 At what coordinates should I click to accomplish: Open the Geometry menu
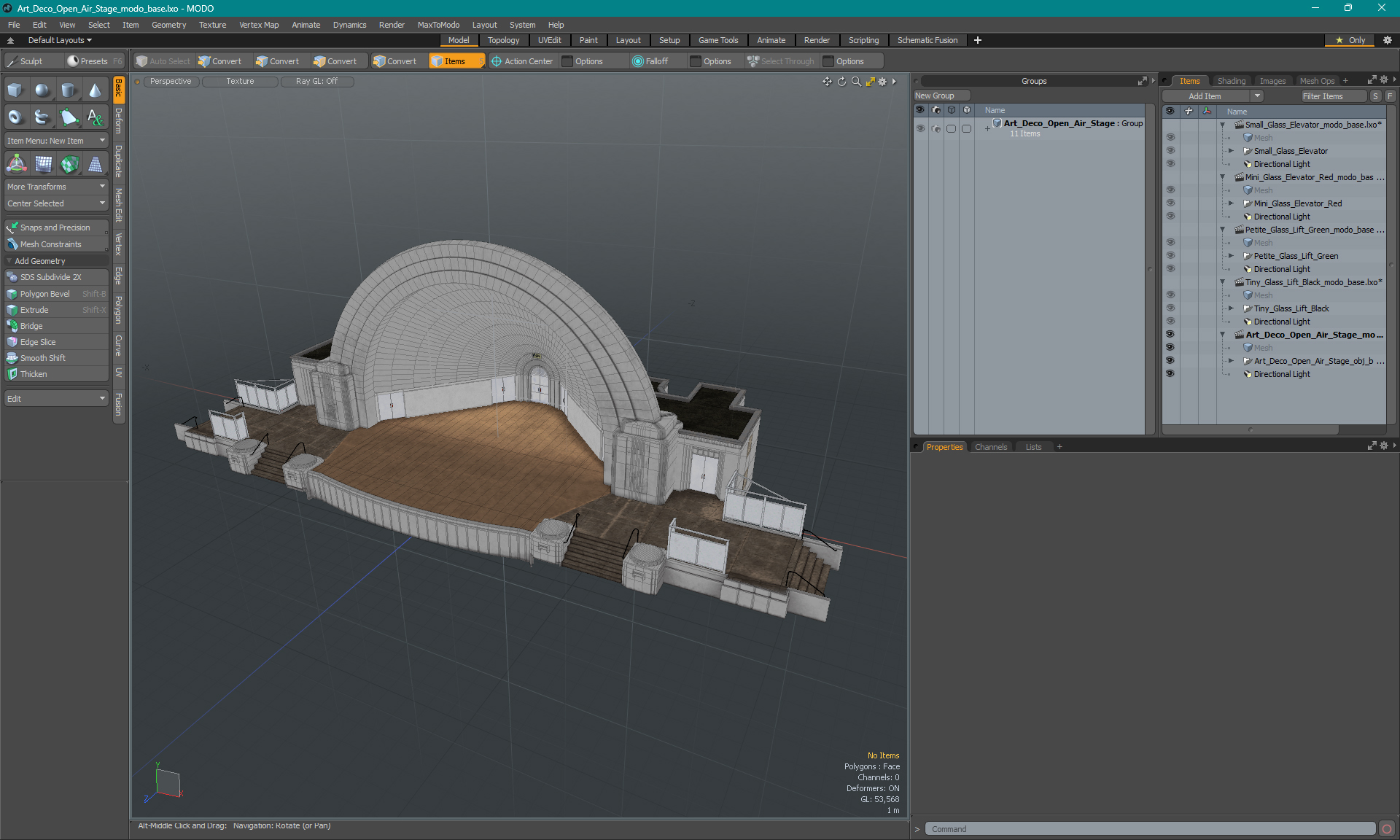[168, 25]
